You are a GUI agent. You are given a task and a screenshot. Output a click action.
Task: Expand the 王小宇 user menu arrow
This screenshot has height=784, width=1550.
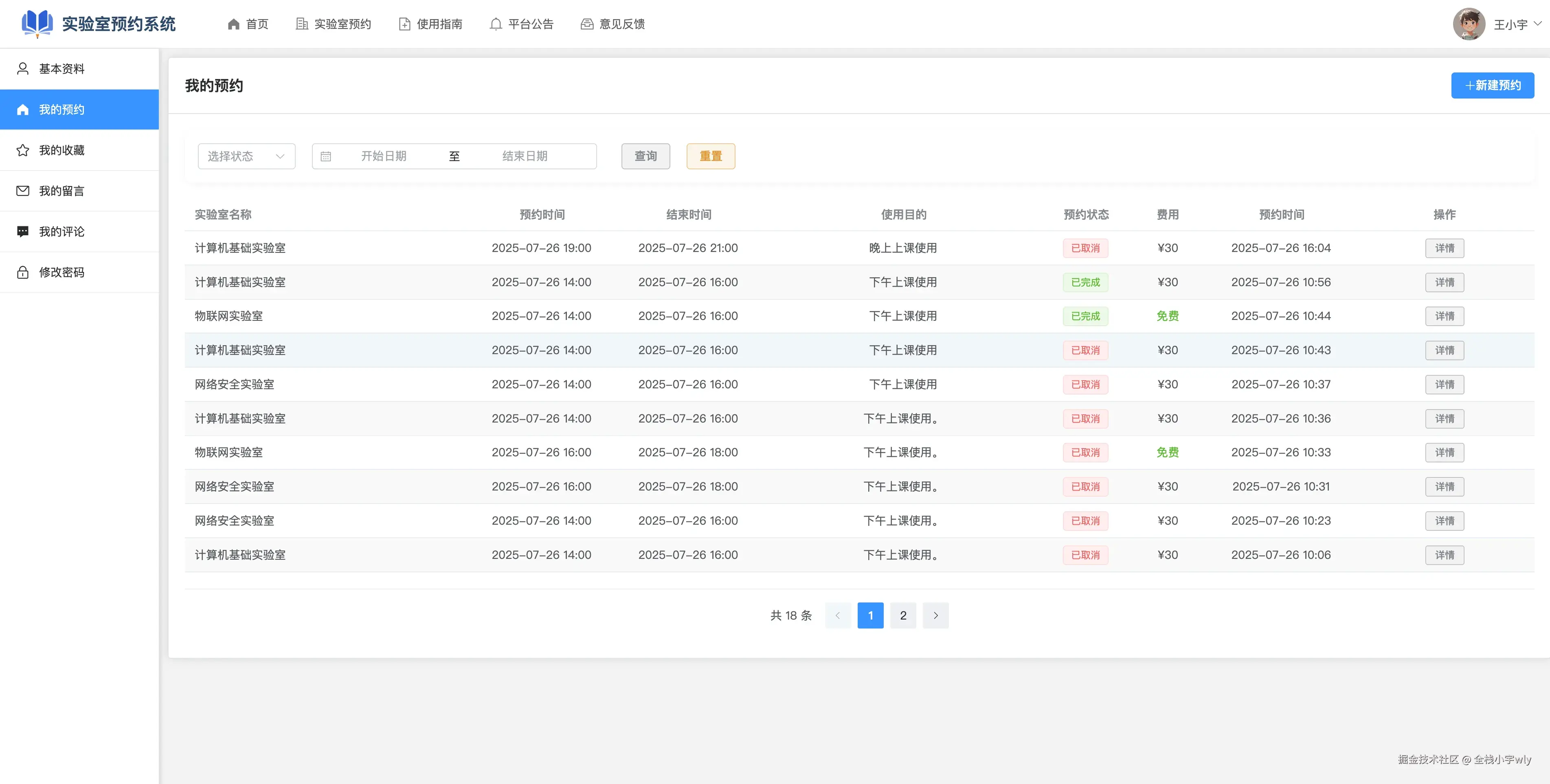(1538, 24)
